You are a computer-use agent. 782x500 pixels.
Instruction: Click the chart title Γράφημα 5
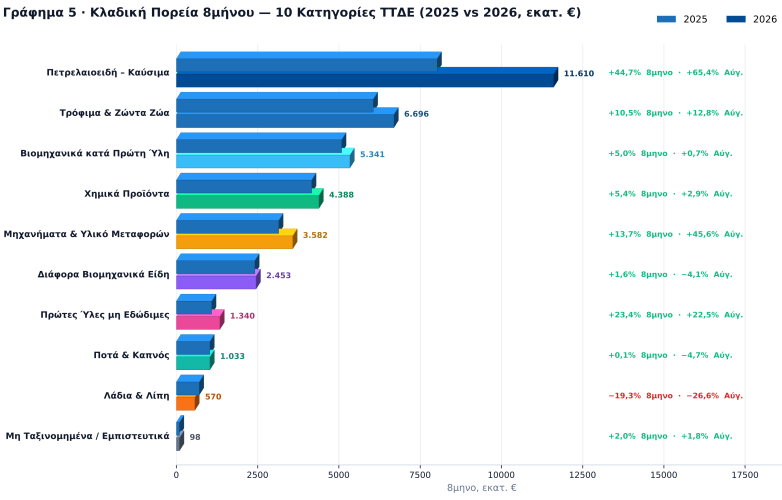292,12
